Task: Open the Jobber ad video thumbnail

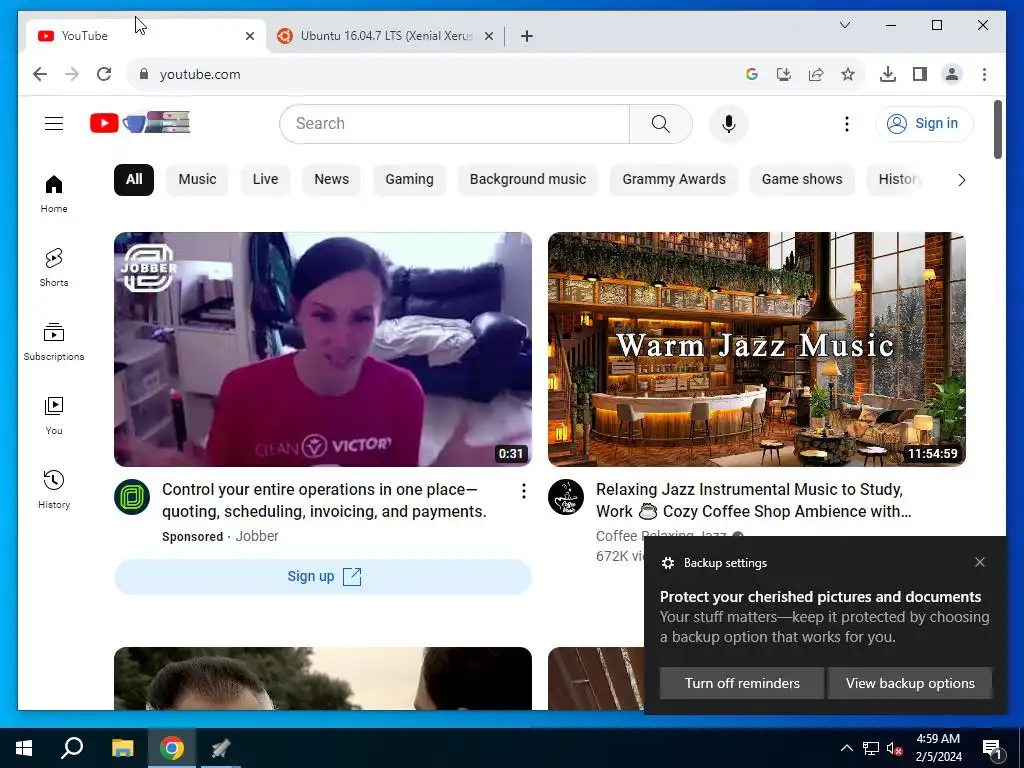Action: pos(323,349)
